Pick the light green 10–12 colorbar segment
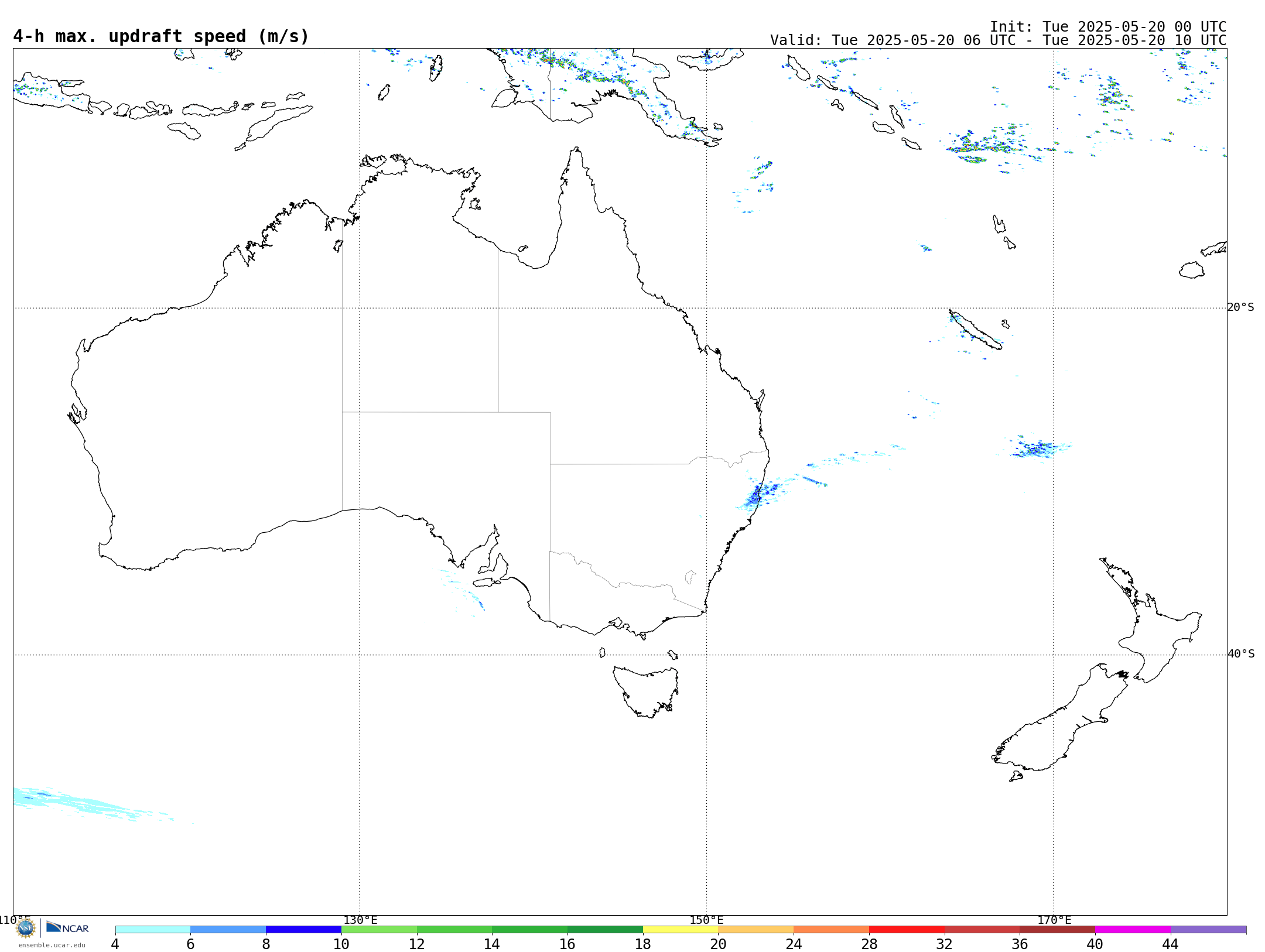1265x952 pixels. 379,930
